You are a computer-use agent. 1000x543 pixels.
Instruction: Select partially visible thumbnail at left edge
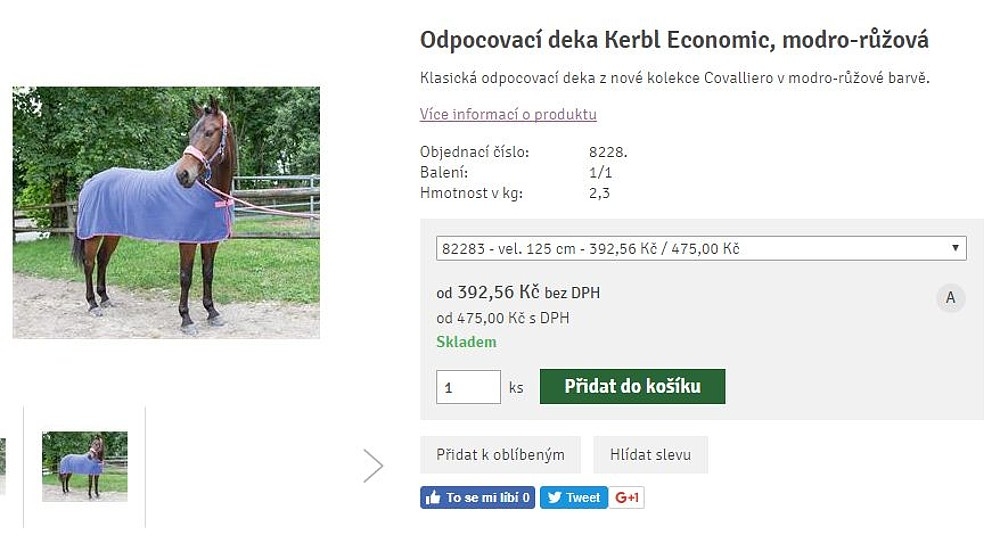point(3,465)
